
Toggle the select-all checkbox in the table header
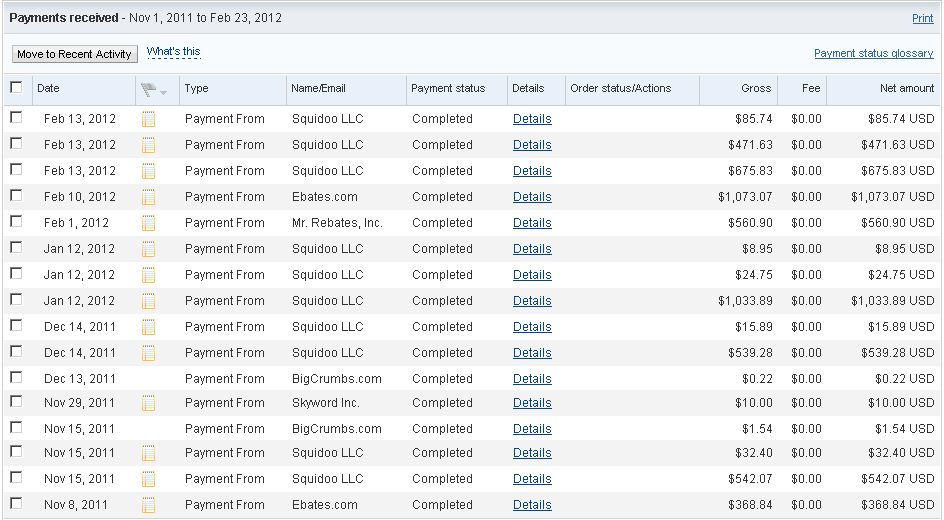(x=16, y=87)
